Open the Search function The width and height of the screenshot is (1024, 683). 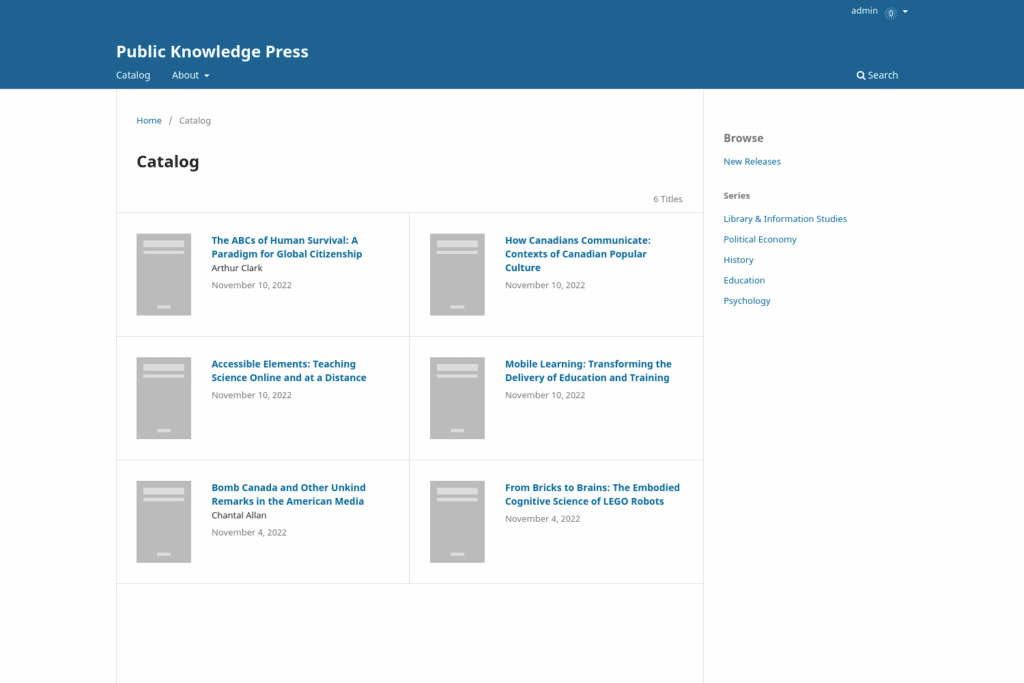(x=877, y=75)
